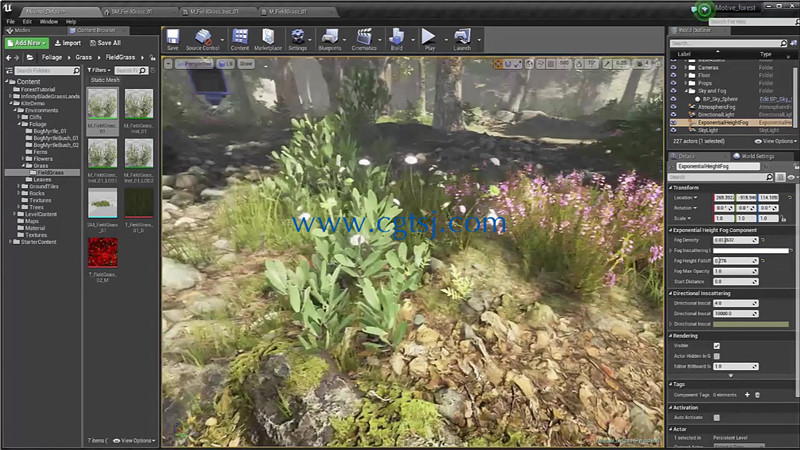Click the Save toolbar icon
This screenshot has width=800, height=450.
point(172,39)
